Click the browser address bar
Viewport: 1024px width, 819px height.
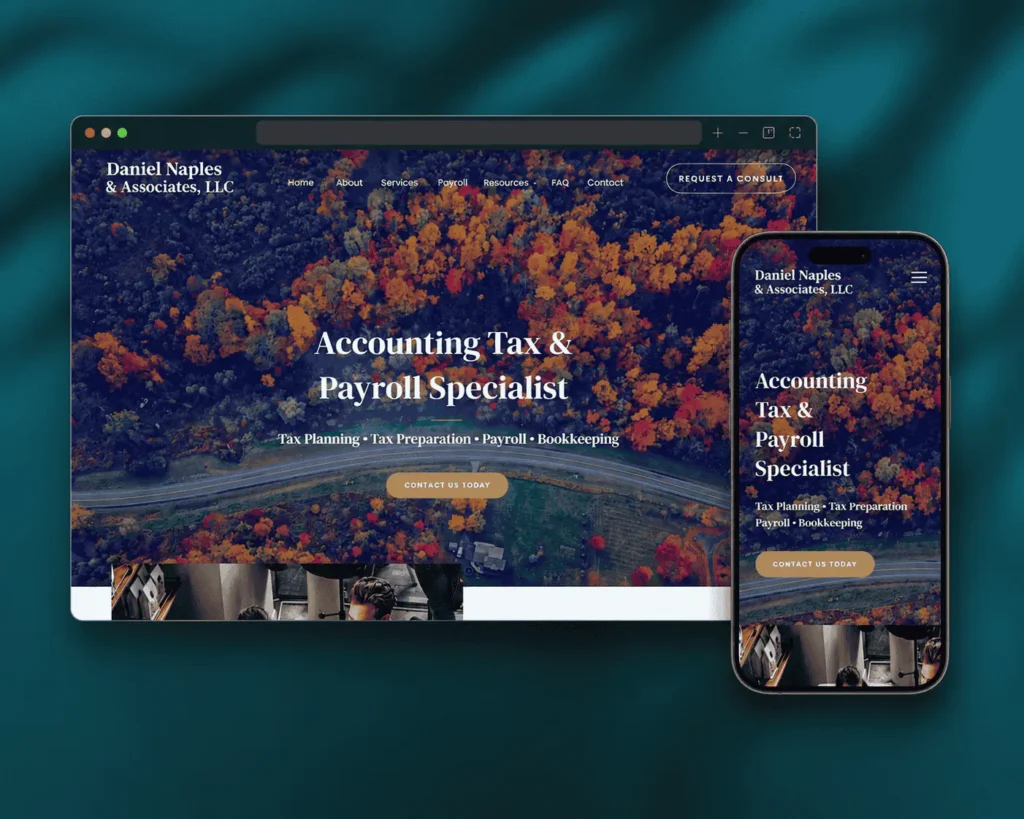click(x=479, y=133)
